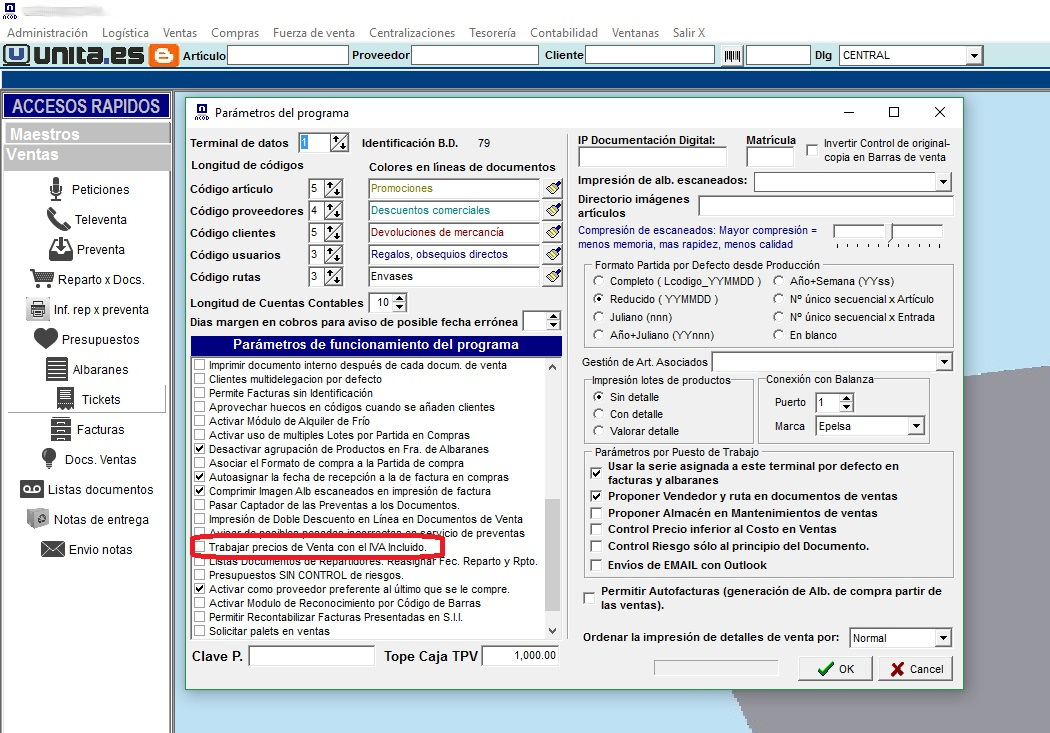Click Salir X menu

(688, 33)
